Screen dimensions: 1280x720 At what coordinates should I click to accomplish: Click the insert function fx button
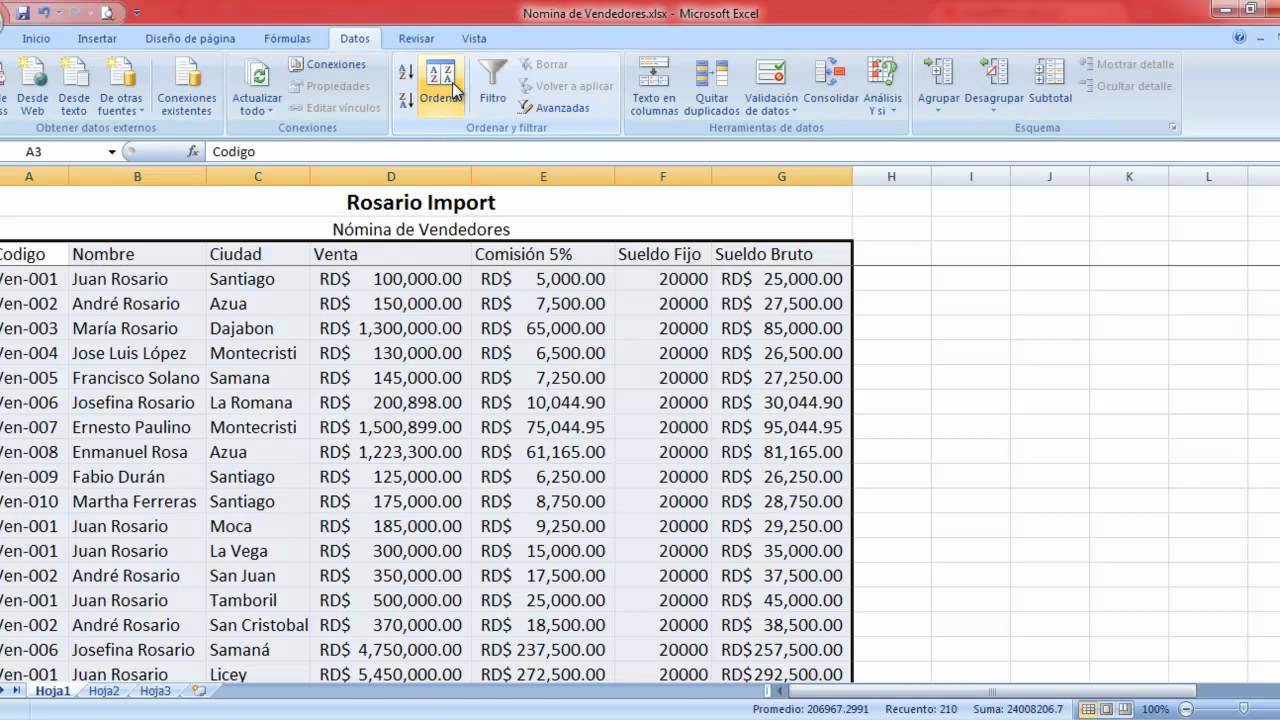193,152
